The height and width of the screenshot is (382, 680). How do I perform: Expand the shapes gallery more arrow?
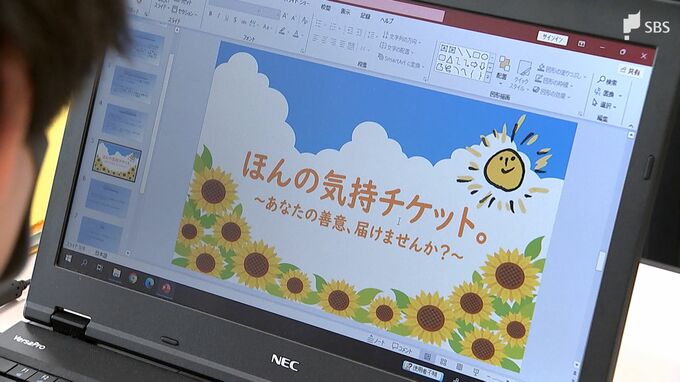pos(487,77)
